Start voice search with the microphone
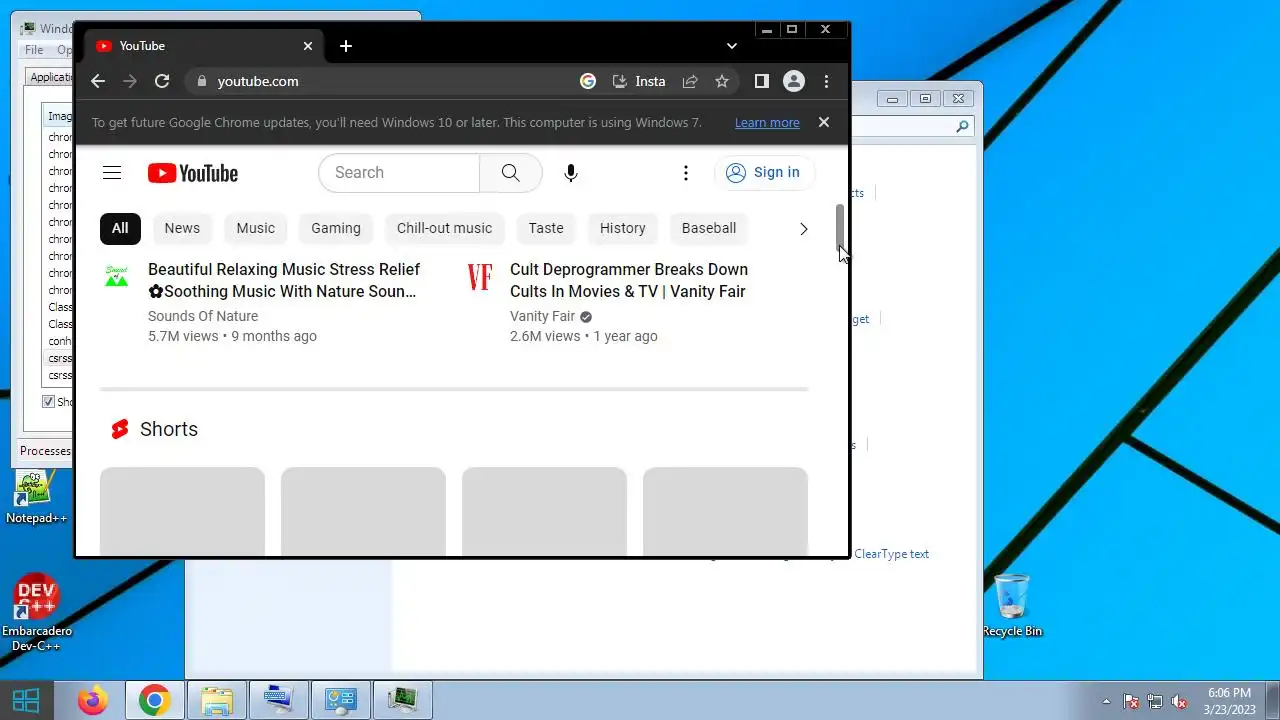This screenshot has width=1280, height=720. point(571,173)
